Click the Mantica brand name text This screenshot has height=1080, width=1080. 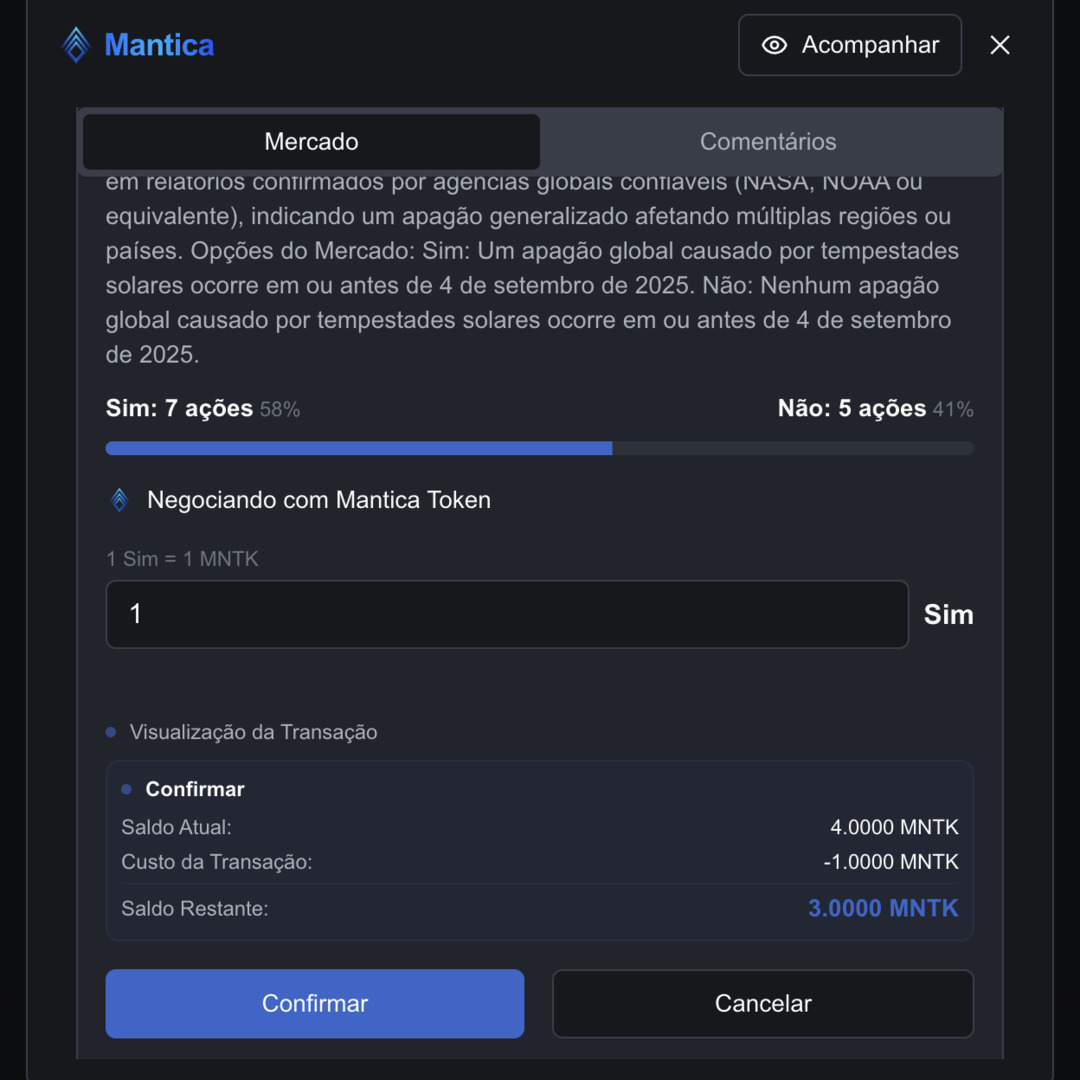(159, 45)
